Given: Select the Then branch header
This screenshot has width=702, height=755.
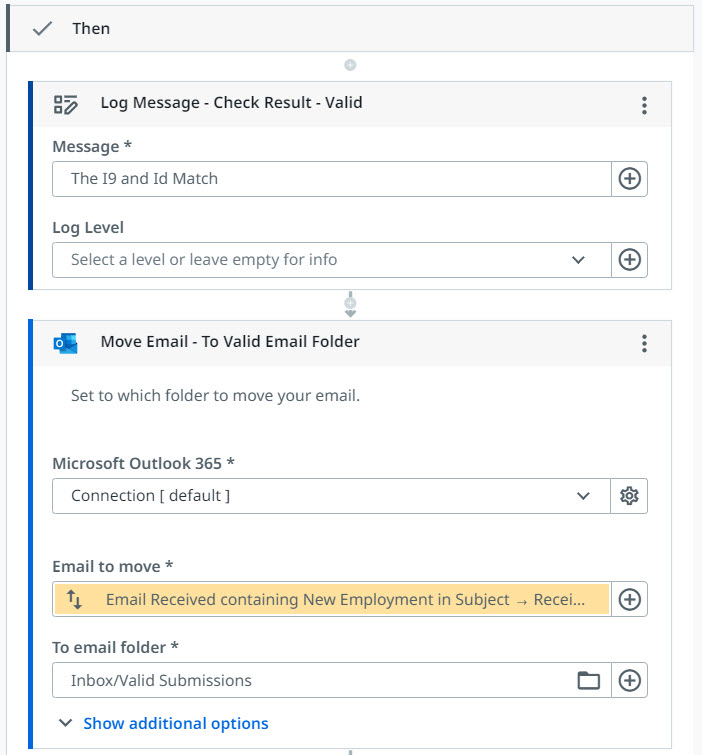Looking at the screenshot, I should 350,29.
